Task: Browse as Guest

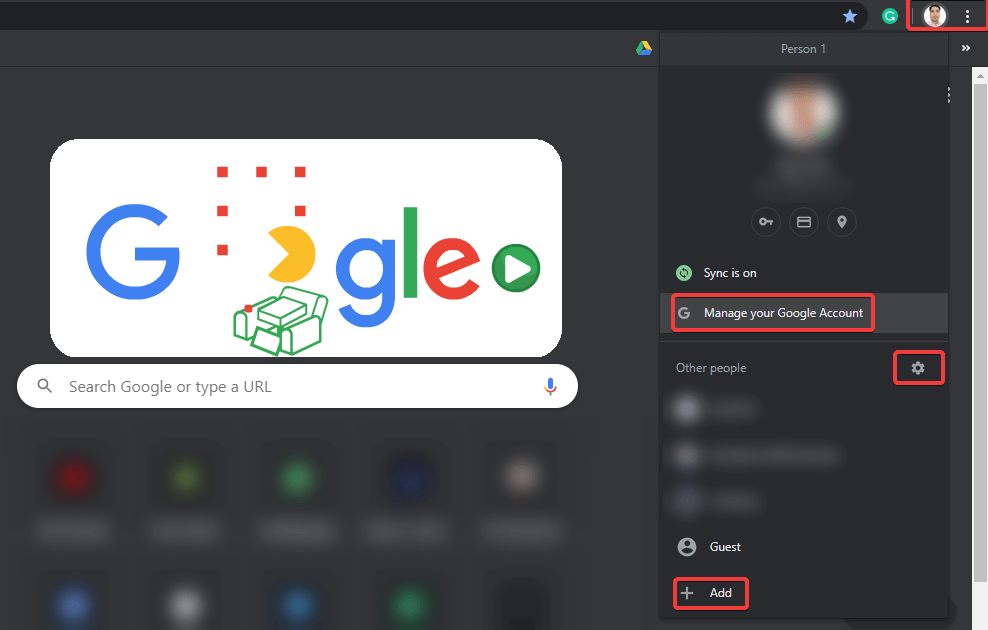Action: tap(725, 546)
